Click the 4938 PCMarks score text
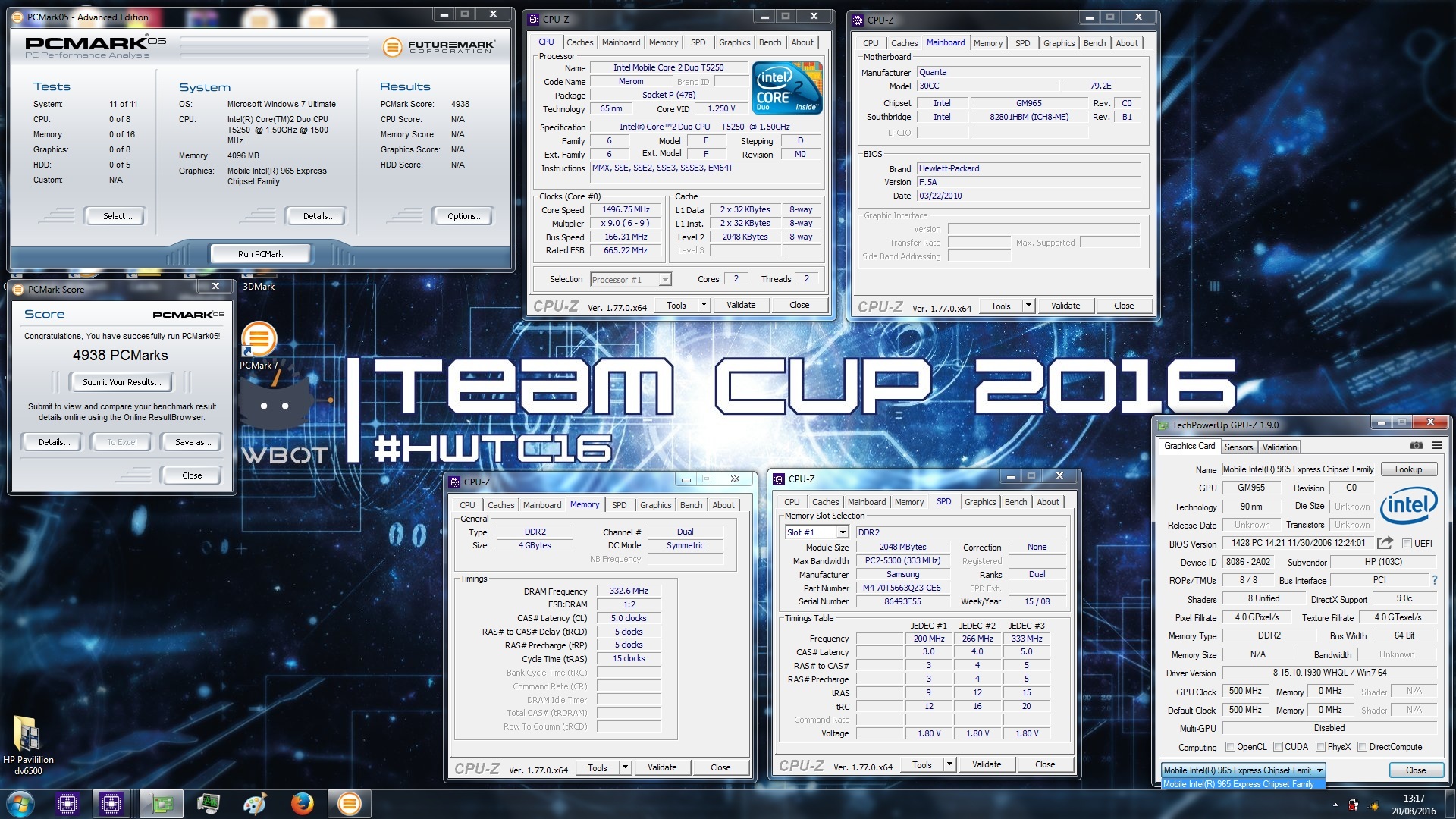The height and width of the screenshot is (819, 1456). pyautogui.click(x=121, y=356)
